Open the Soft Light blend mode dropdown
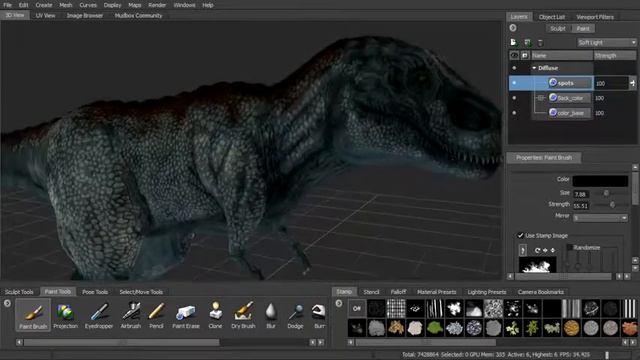 (x=607, y=42)
